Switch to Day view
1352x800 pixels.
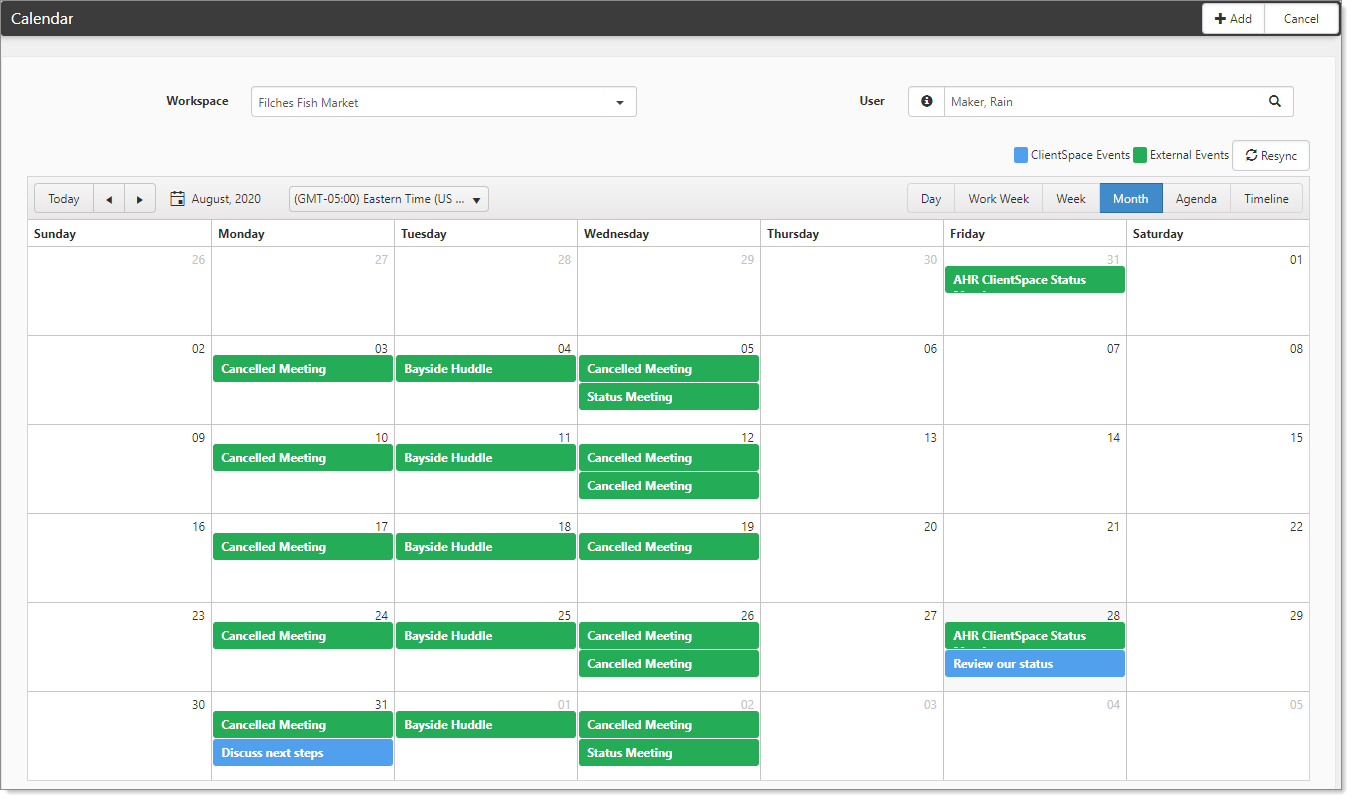click(x=931, y=199)
